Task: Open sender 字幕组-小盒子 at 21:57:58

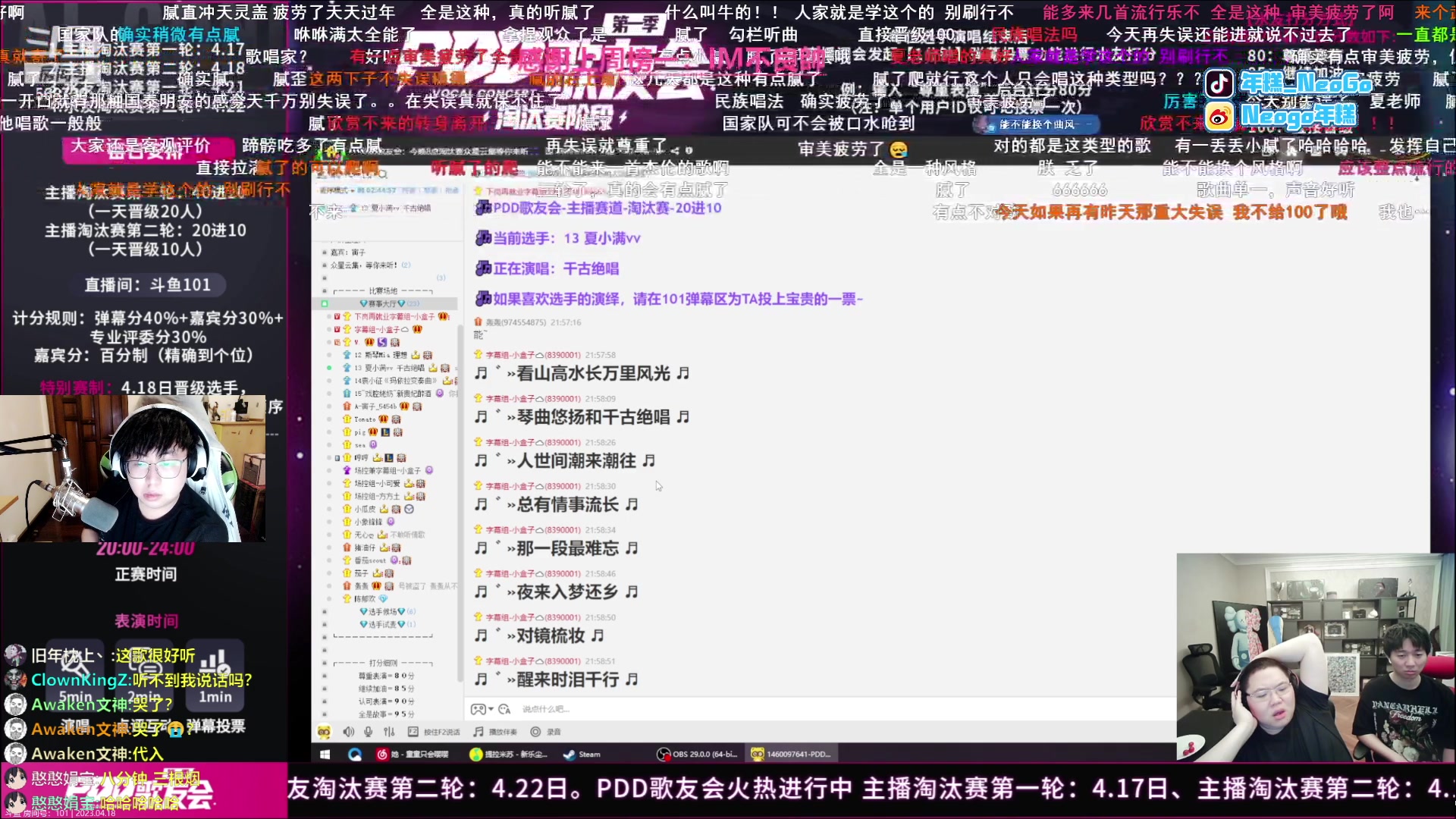Action: (532, 355)
